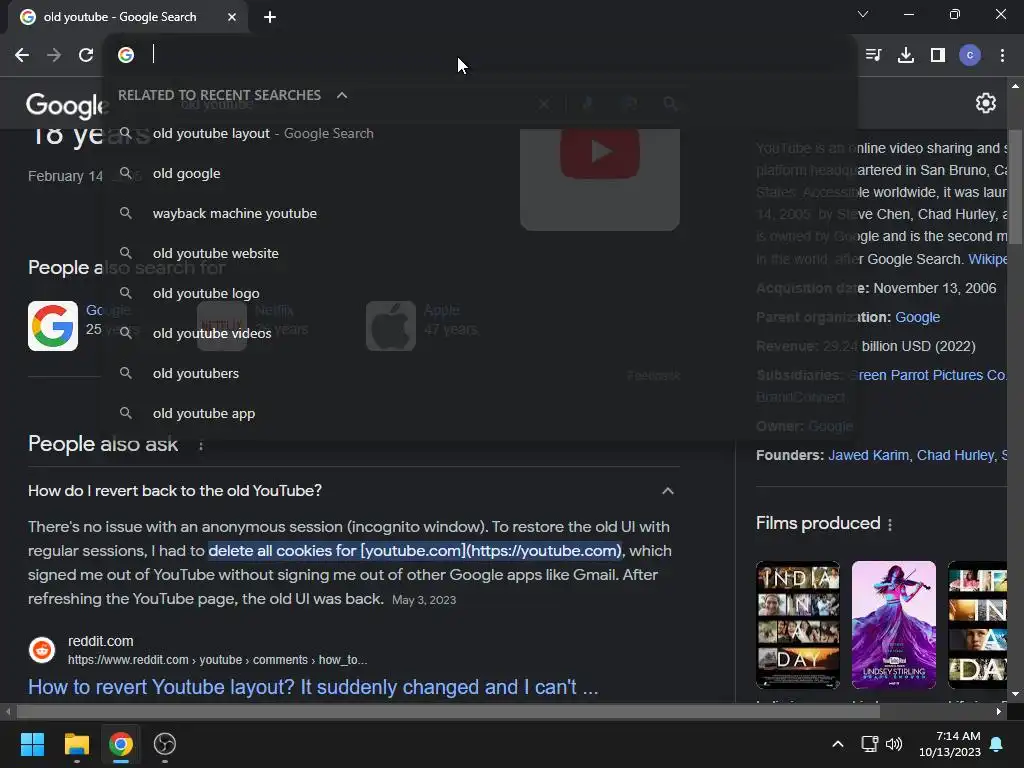Choose suggestion 'old youtubers'

(x=480, y=373)
